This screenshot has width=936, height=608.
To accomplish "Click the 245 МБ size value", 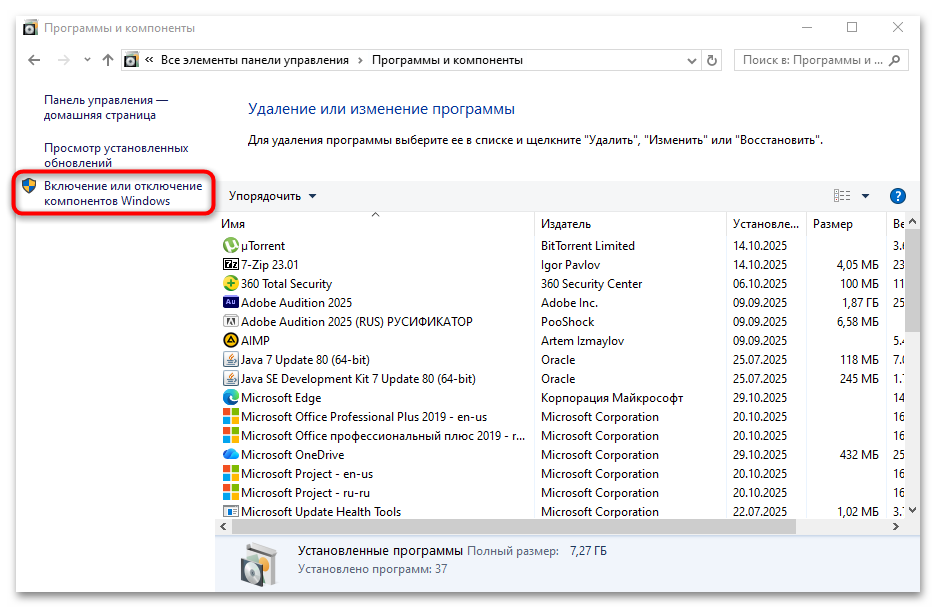I will [859, 378].
